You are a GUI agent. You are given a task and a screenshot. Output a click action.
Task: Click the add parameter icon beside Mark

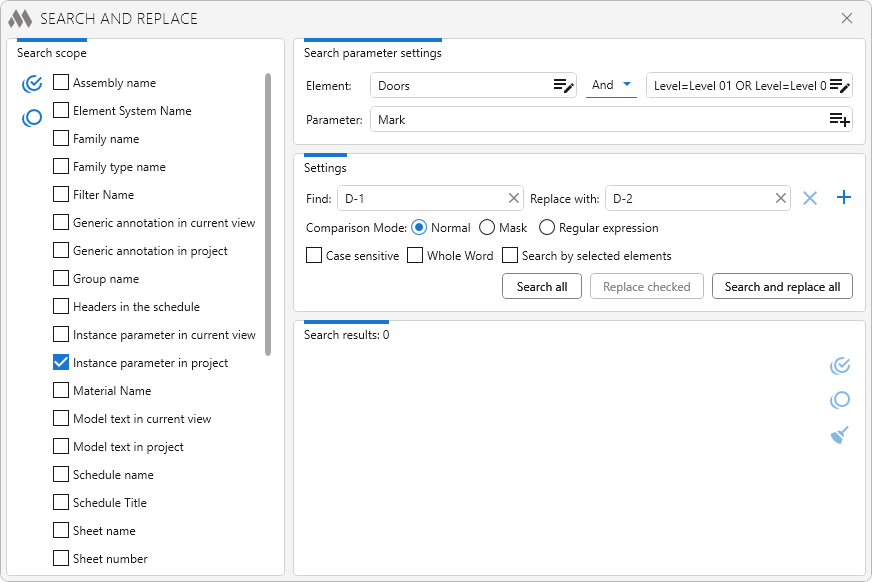coord(840,120)
